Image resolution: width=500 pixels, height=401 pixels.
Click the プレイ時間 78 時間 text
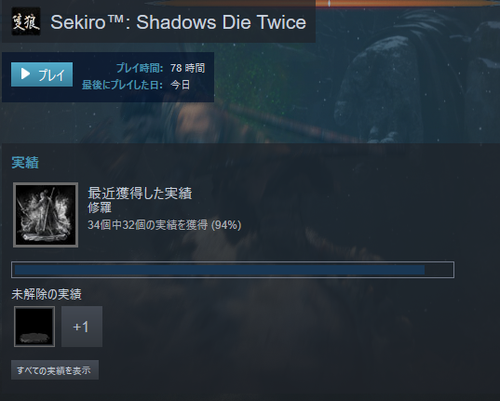coord(160,68)
